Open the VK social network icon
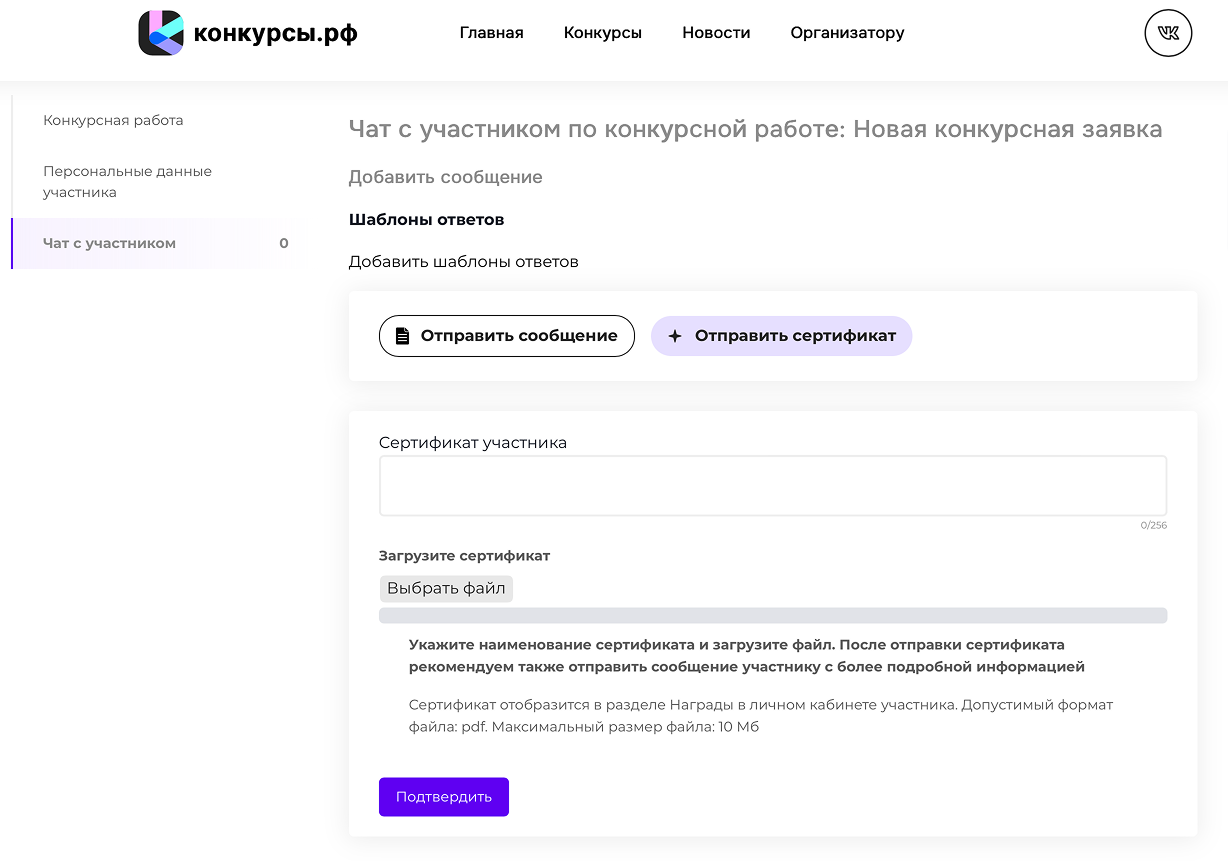 pos(1168,33)
